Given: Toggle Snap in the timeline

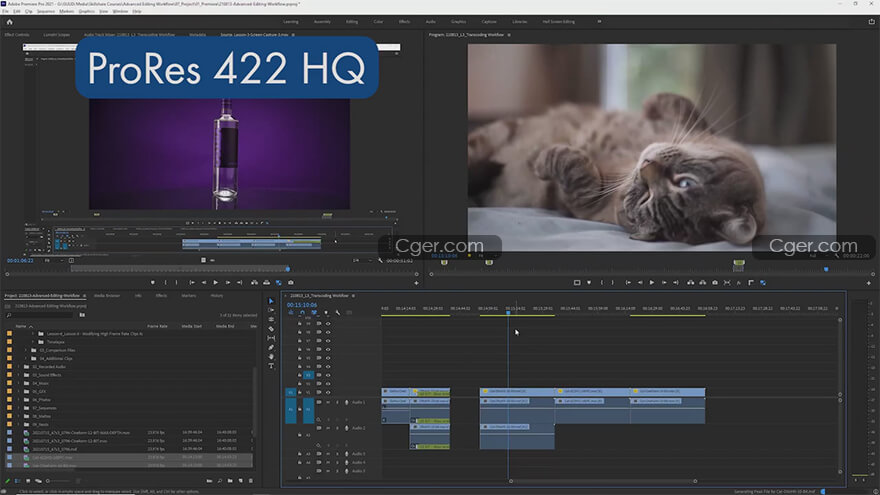Looking at the screenshot, I should coord(302,313).
